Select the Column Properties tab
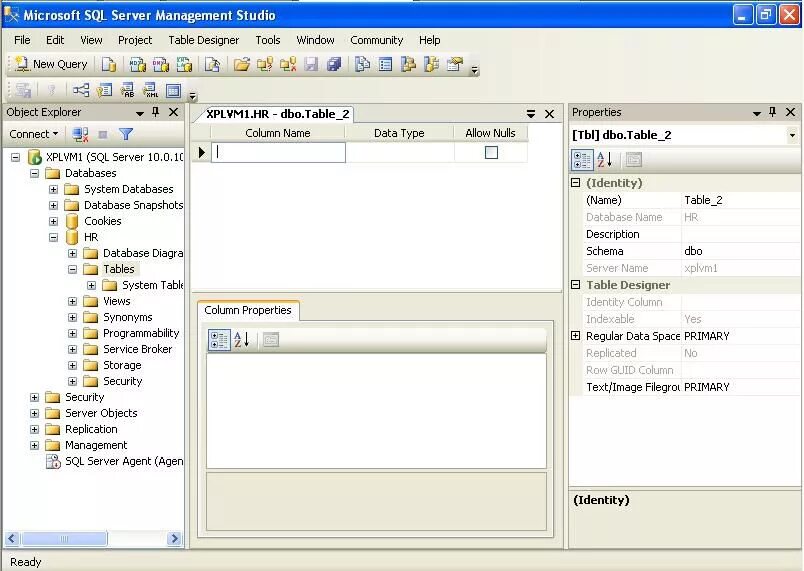 tap(248, 310)
